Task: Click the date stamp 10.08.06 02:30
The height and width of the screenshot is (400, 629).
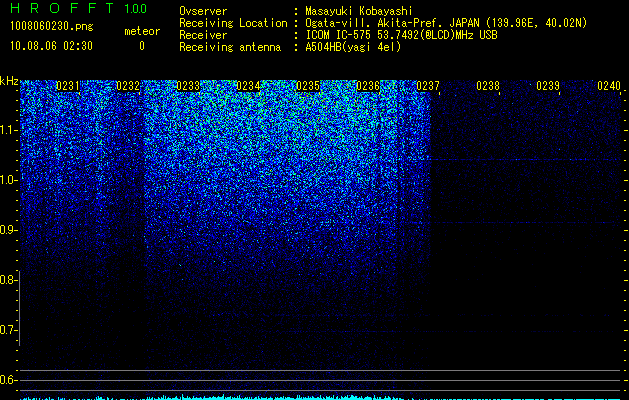Action: tap(51, 46)
